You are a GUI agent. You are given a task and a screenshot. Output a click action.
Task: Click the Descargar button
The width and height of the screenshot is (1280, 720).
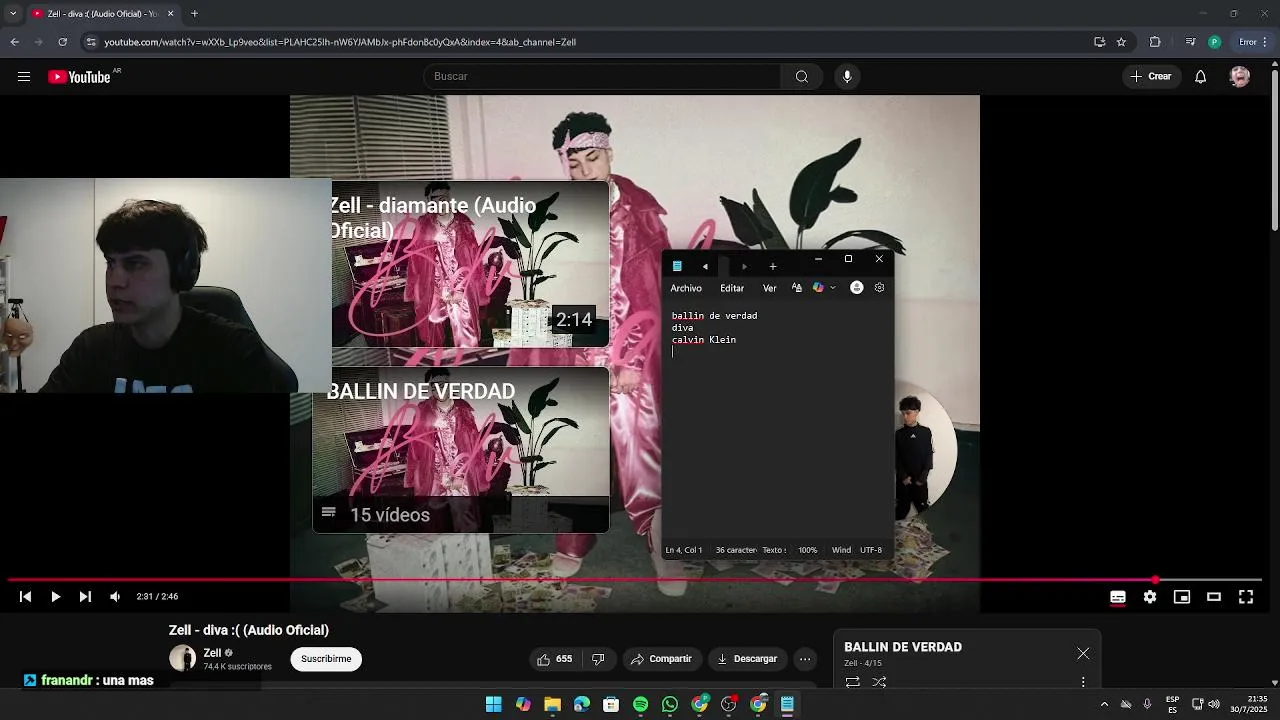tap(747, 659)
